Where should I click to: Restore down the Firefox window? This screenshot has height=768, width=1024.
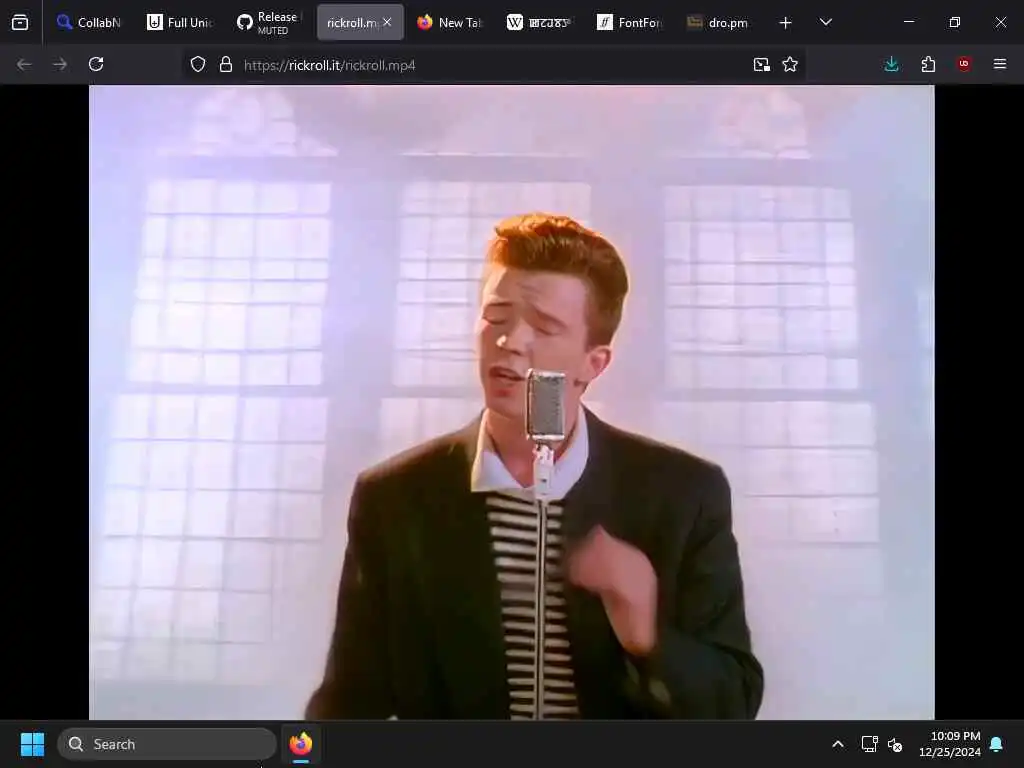tap(955, 22)
